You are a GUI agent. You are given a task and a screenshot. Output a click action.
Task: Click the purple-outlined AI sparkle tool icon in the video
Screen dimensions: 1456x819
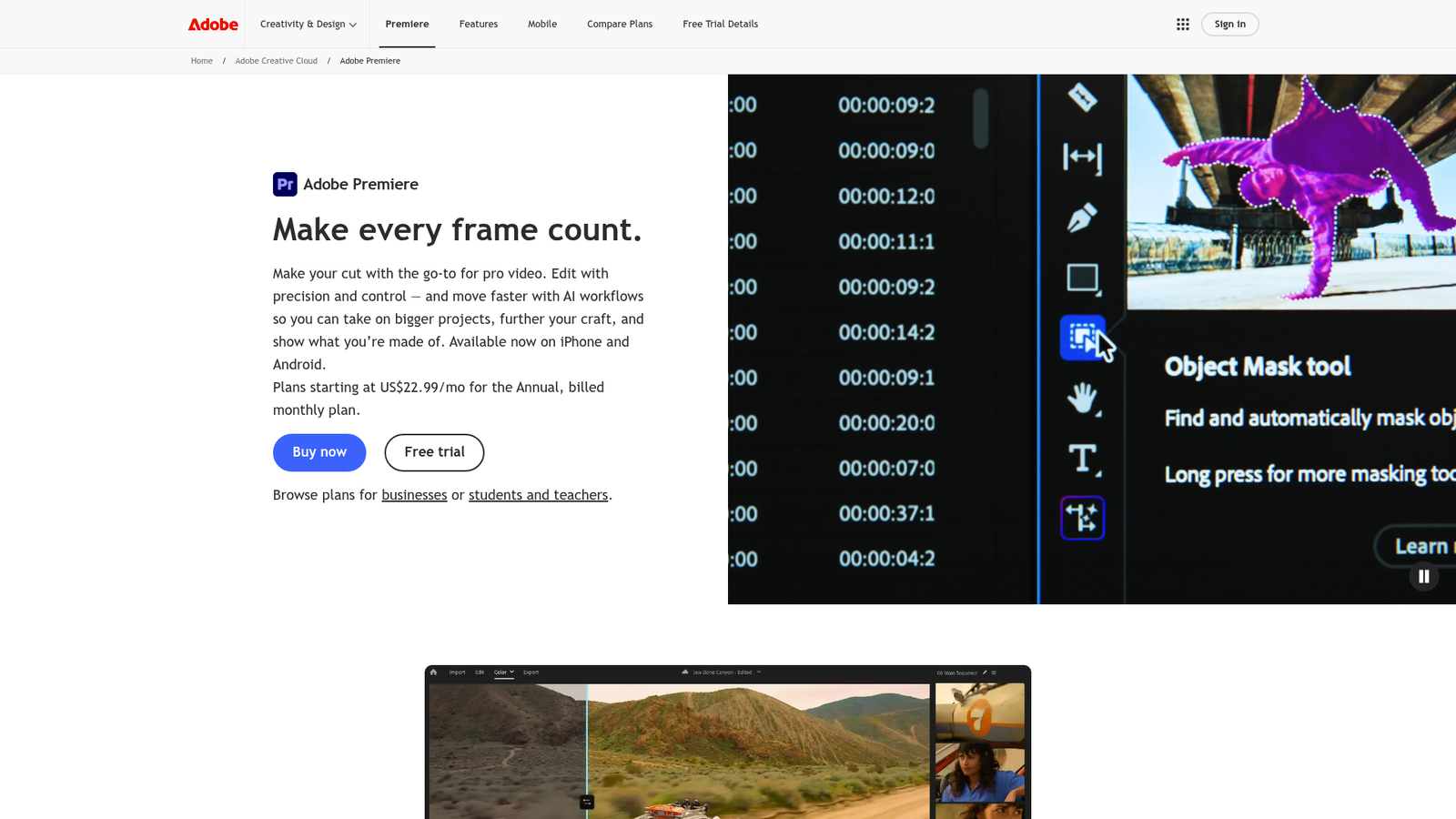point(1083,518)
